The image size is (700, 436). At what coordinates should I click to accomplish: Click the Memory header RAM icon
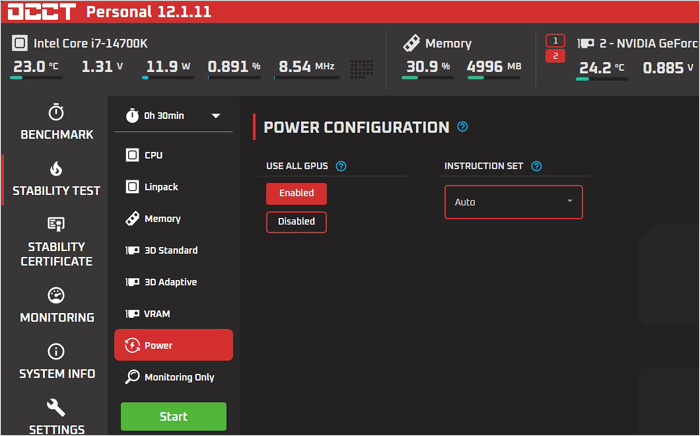click(411, 43)
